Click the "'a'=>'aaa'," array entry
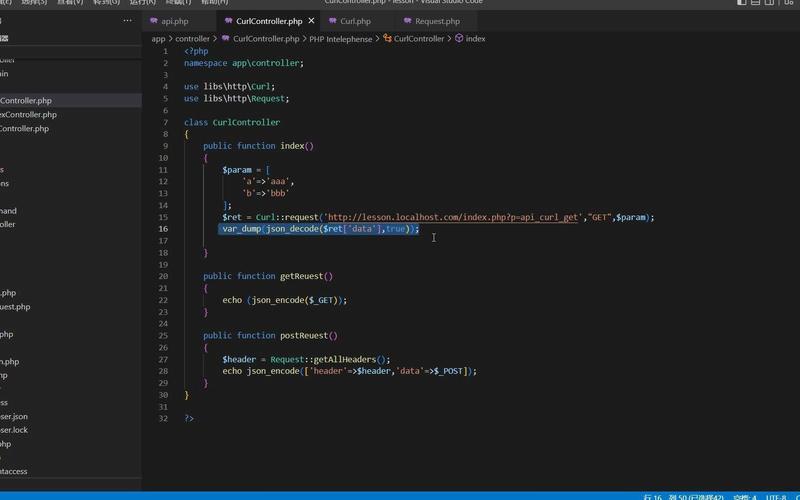800x500 pixels. coord(268,182)
